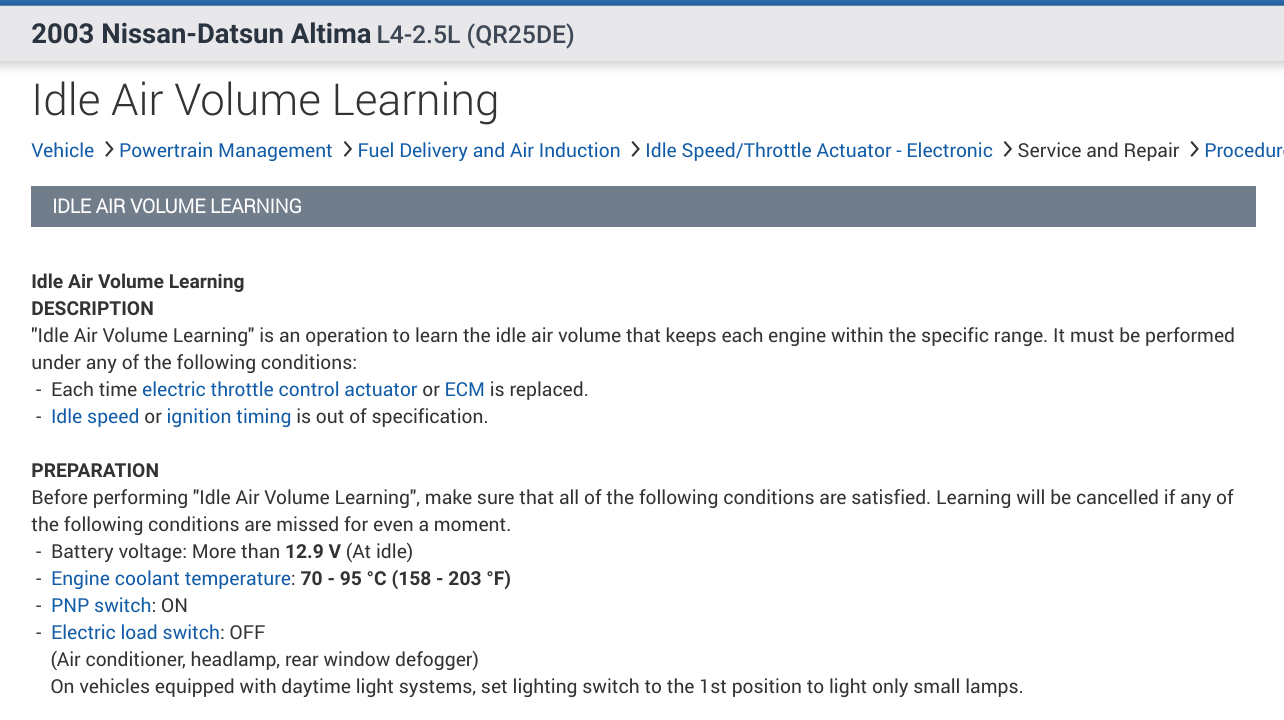Click chevron before Idle Speed/Throttle Actuator
Image resolution: width=1284 pixels, height=720 pixels.
[634, 150]
